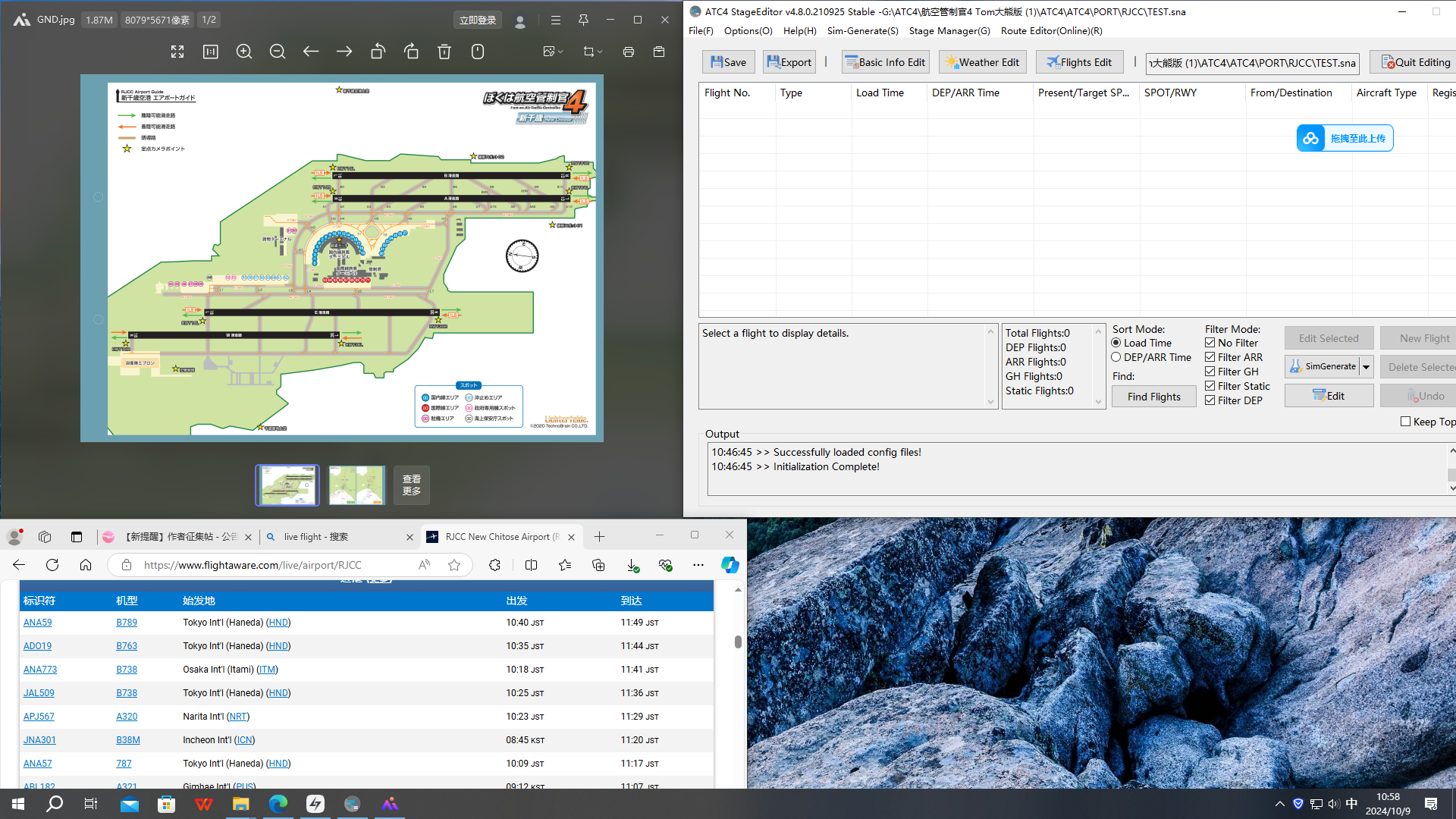
Task: Open the toolbox icon in image viewer
Action: click(x=659, y=52)
